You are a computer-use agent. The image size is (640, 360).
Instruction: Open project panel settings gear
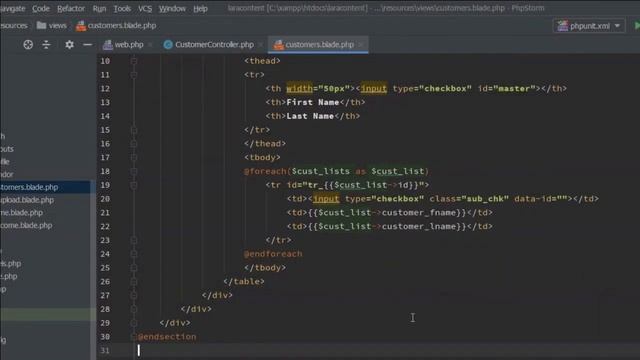pyautogui.click(x=69, y=44)
